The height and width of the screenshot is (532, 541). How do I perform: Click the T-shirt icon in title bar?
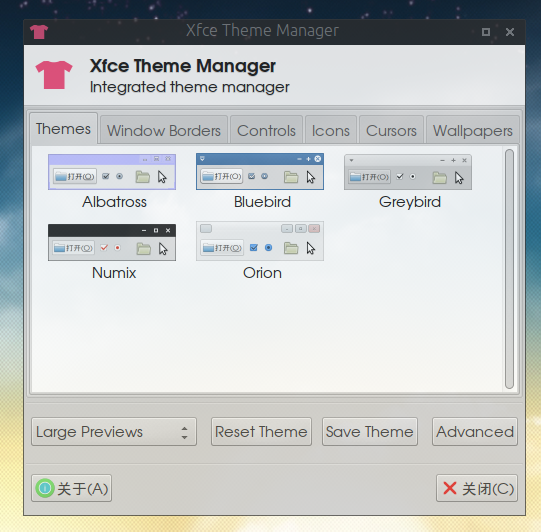39,32
